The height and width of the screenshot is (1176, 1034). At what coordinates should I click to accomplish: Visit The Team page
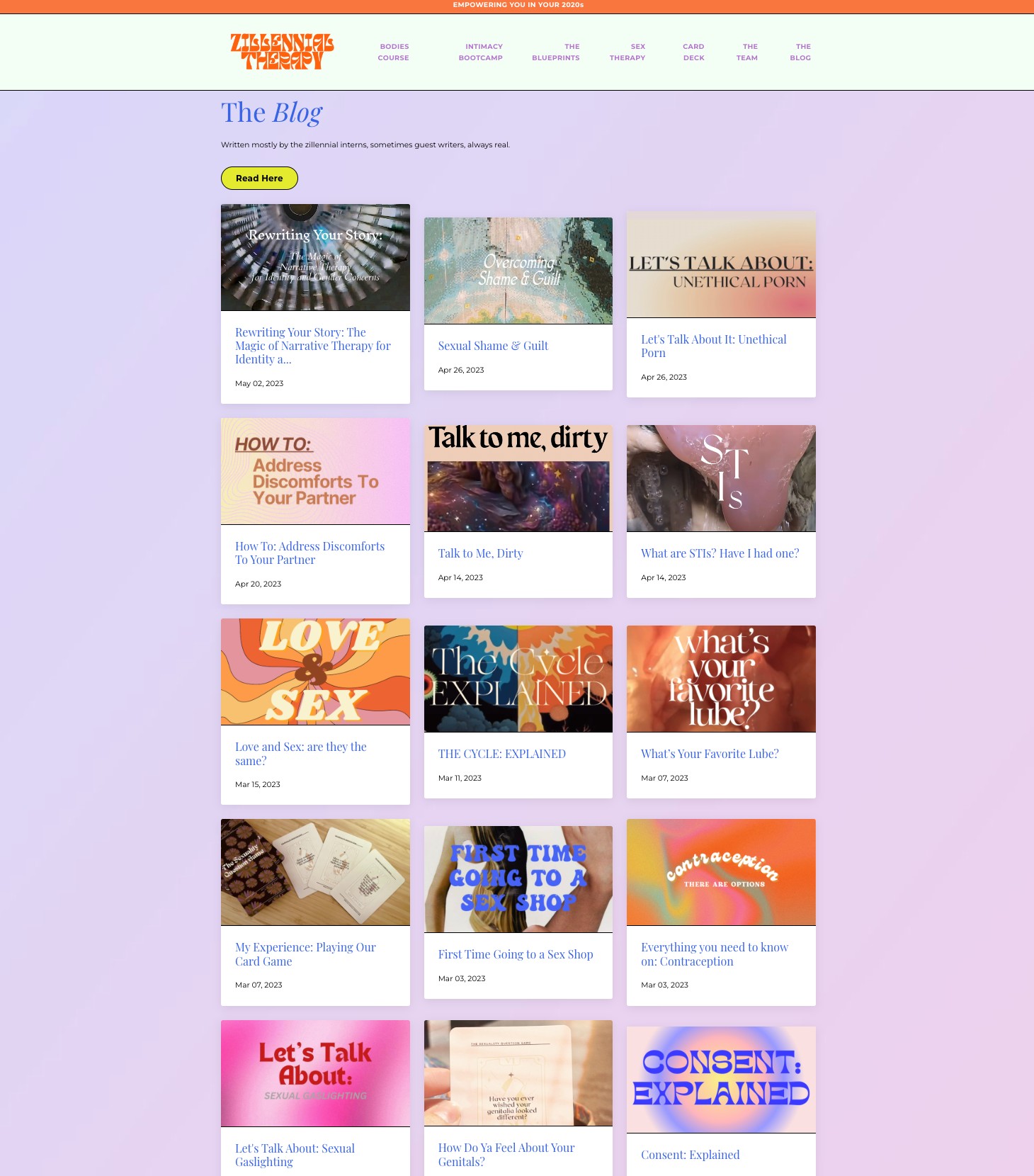pyautogui.click(x=747, y=52)
